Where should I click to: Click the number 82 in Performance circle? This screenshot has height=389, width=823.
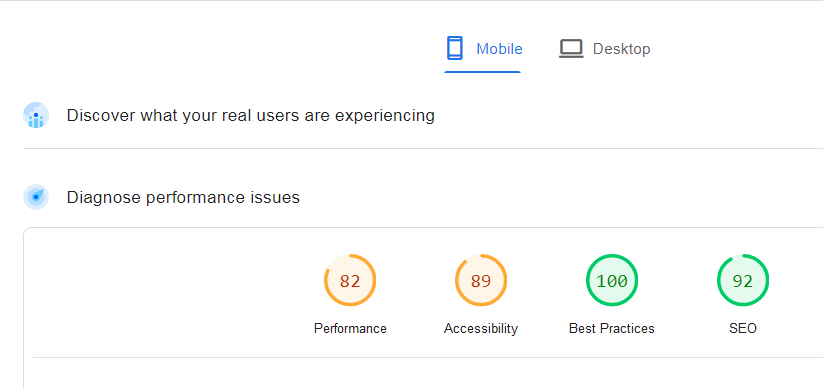350,281
